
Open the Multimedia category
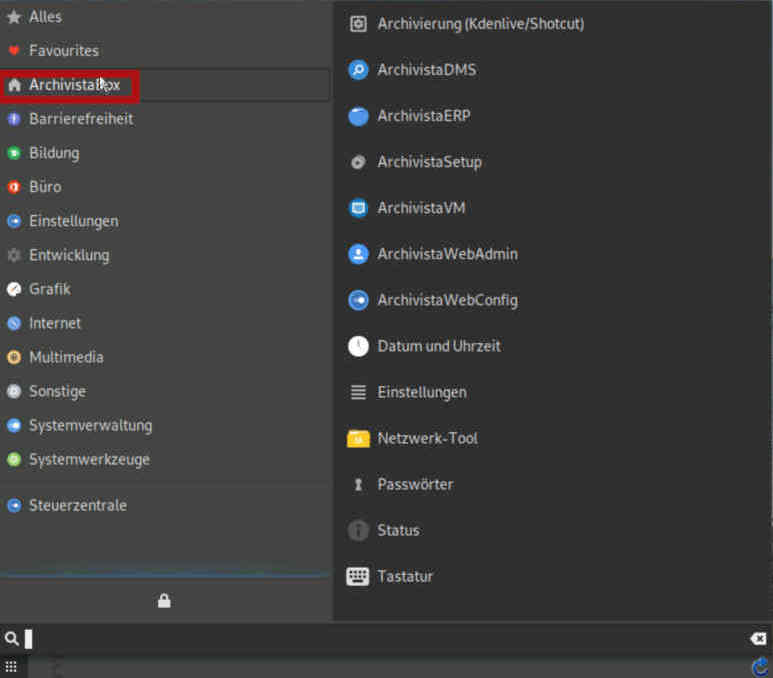(65, 357)
